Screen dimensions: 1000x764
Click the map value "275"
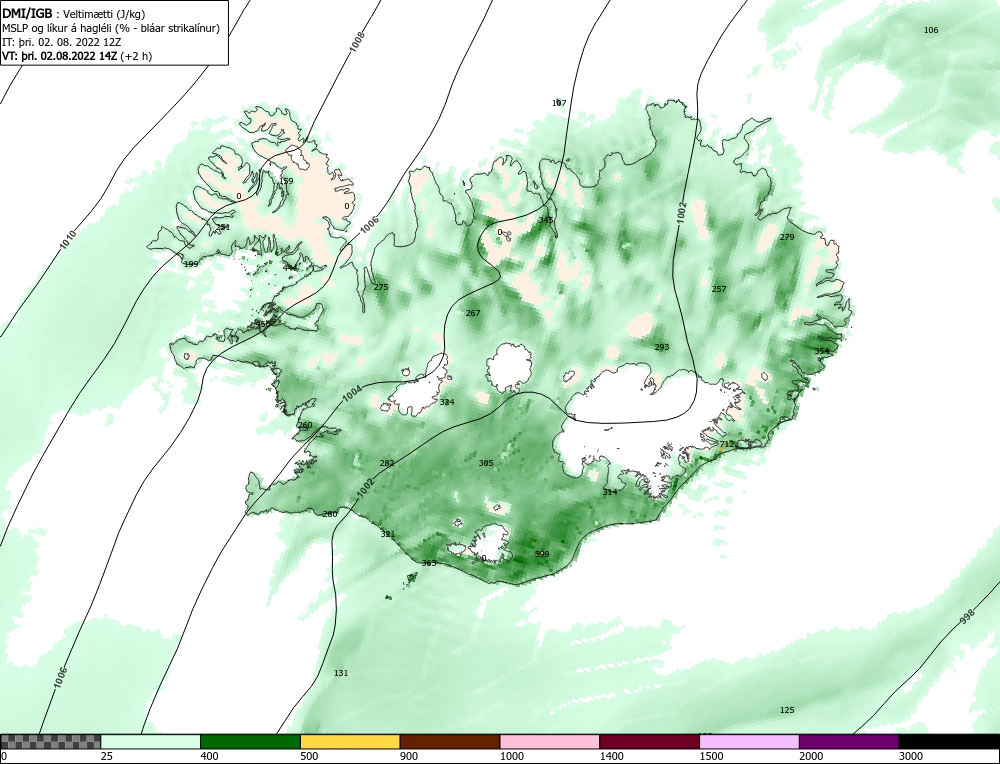(x=381, y=287)
